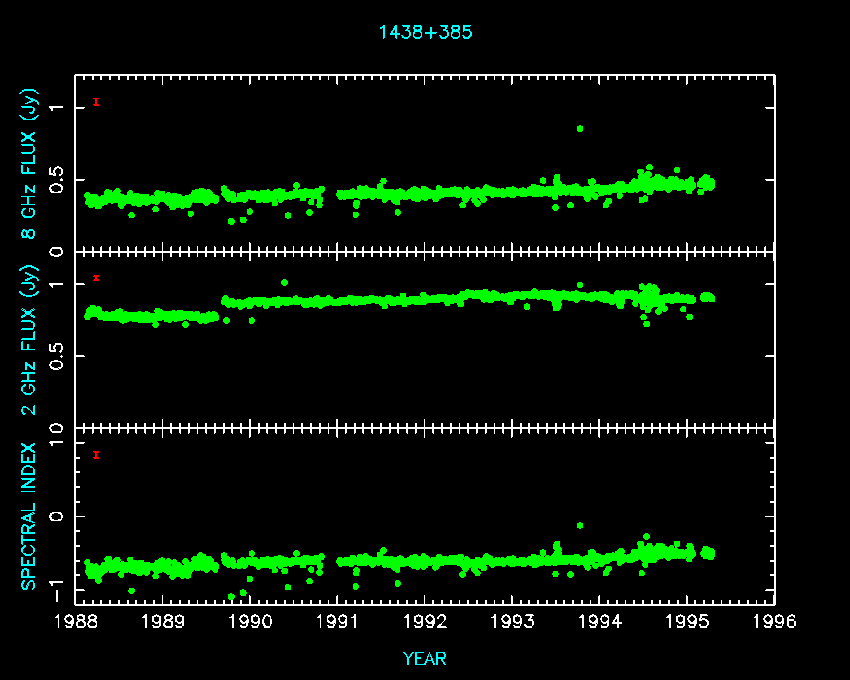Click the SPECTRAL INDEX axis label
Screen dimensions: 850x680
[29, 516]
